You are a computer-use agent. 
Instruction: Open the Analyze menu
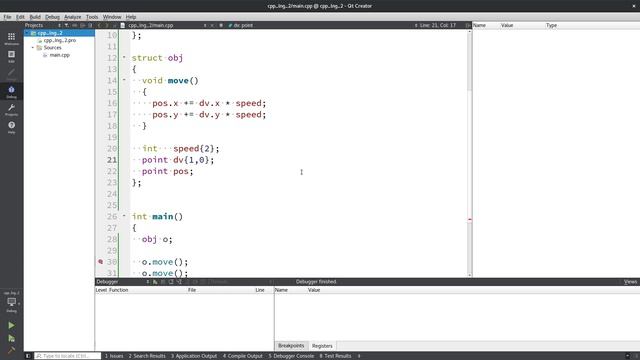[x=73, y=17]
